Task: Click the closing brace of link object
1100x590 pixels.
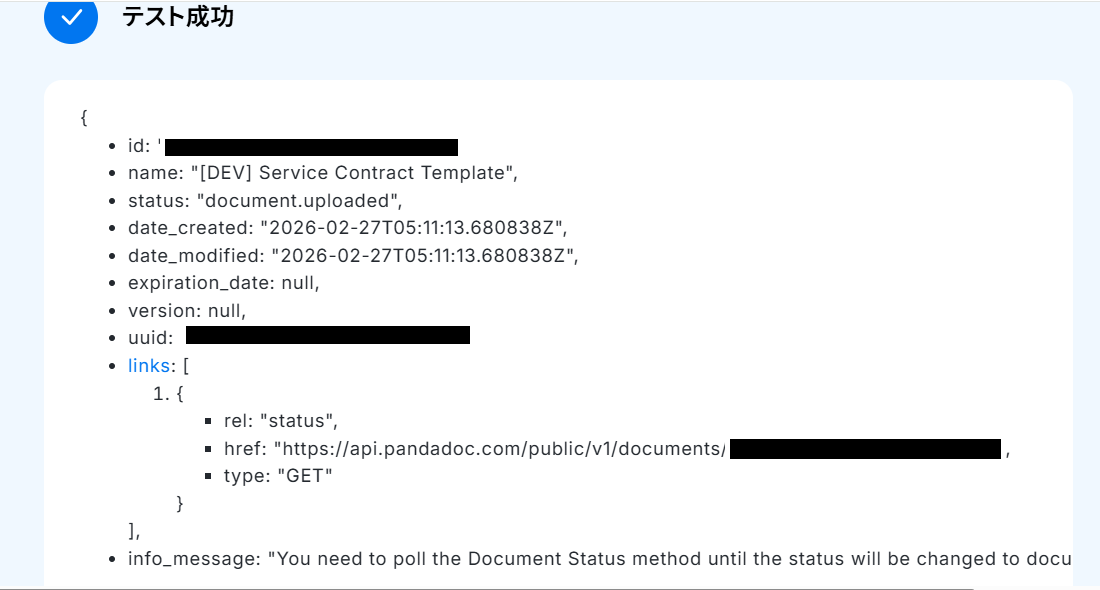Action: (x=180, y=503)
